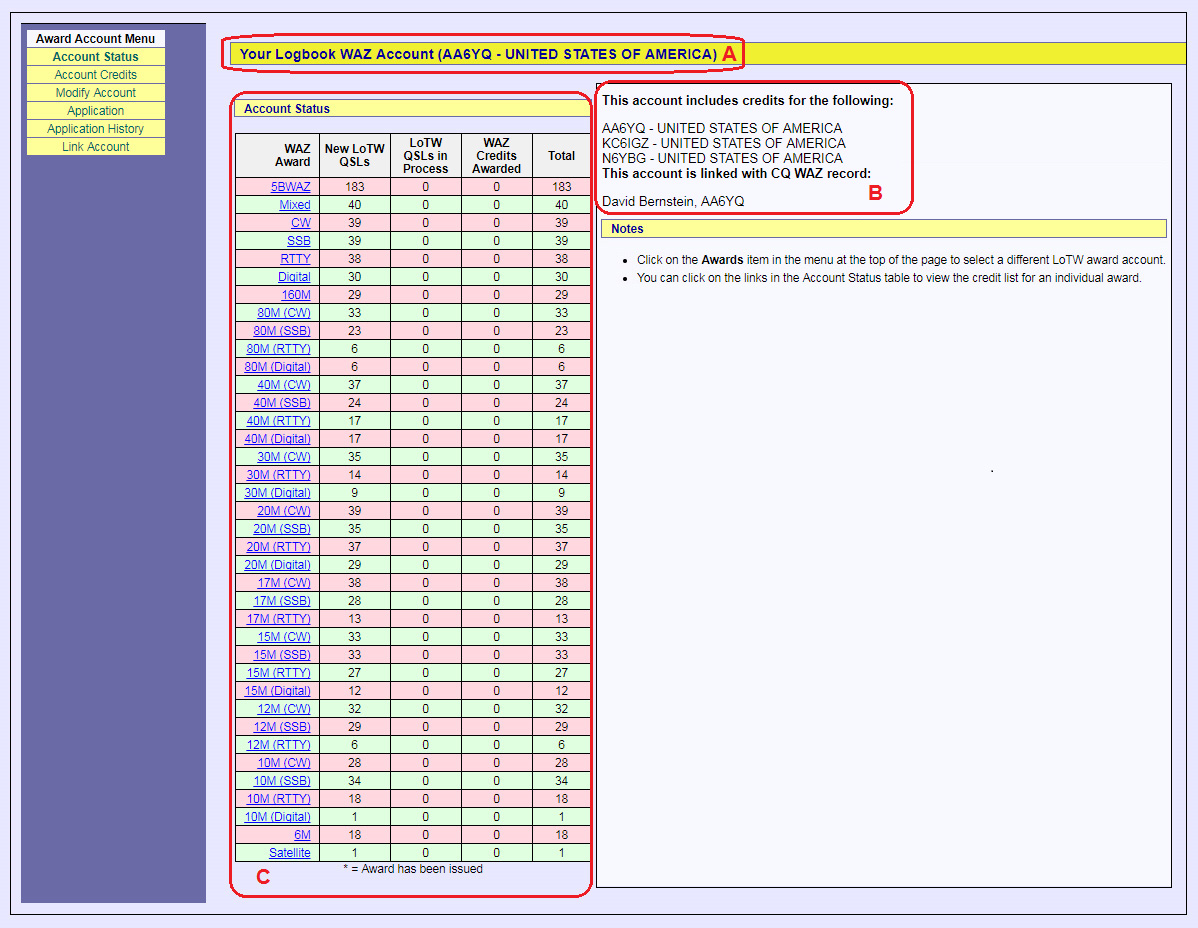Go to the Application menu item
The height and width of the screenshot is (928, 1198).
coord(95,111)
